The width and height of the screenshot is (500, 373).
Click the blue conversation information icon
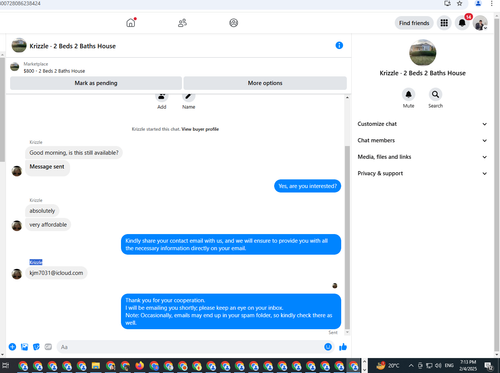[339, 45]
